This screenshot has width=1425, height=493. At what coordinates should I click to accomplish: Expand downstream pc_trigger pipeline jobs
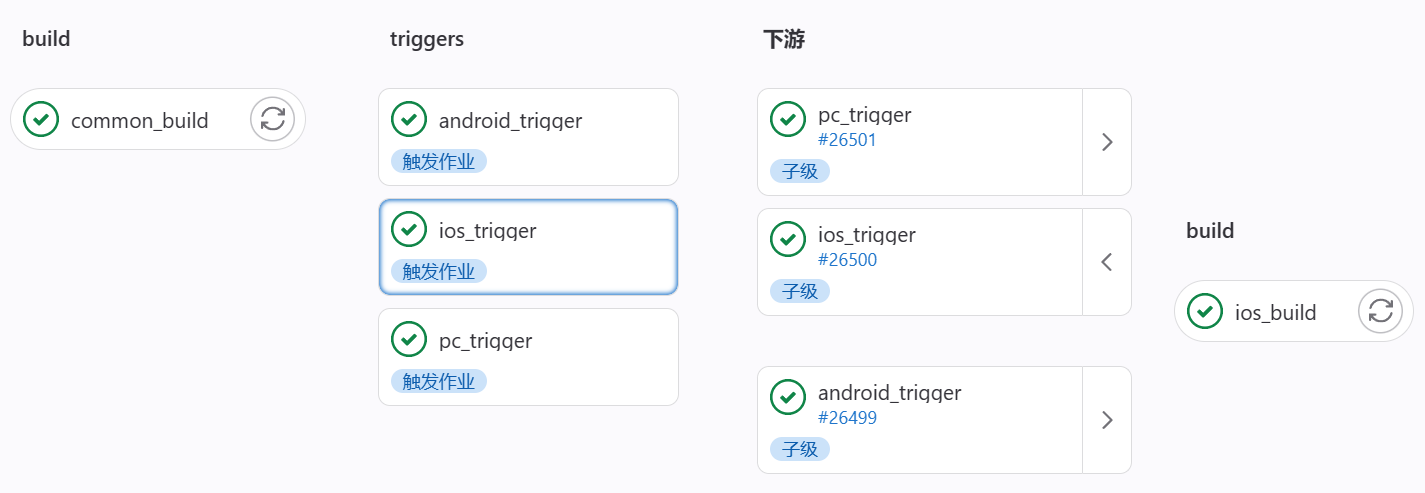tap(1106, 142)
